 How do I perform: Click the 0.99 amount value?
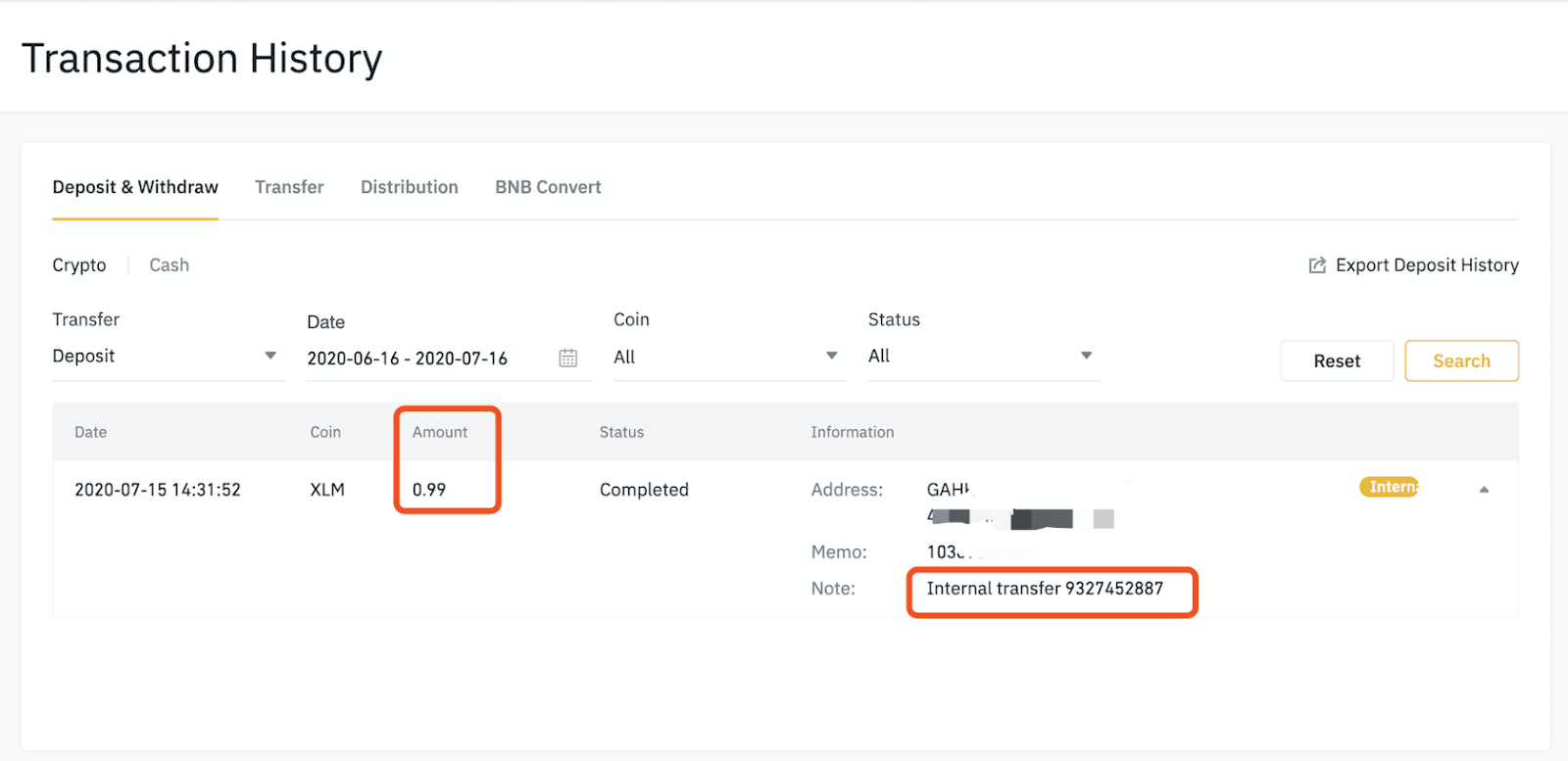click(429, 490)
